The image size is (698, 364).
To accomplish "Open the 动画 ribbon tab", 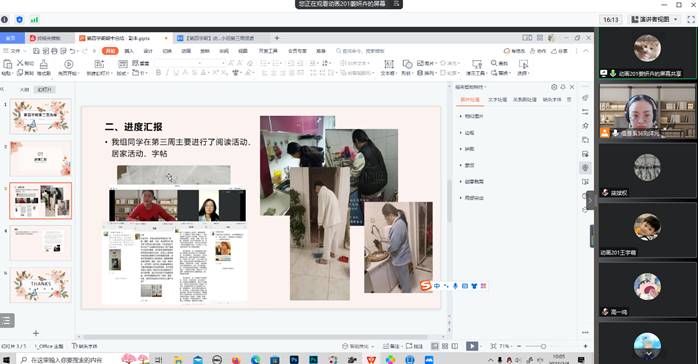I will 186,51.
